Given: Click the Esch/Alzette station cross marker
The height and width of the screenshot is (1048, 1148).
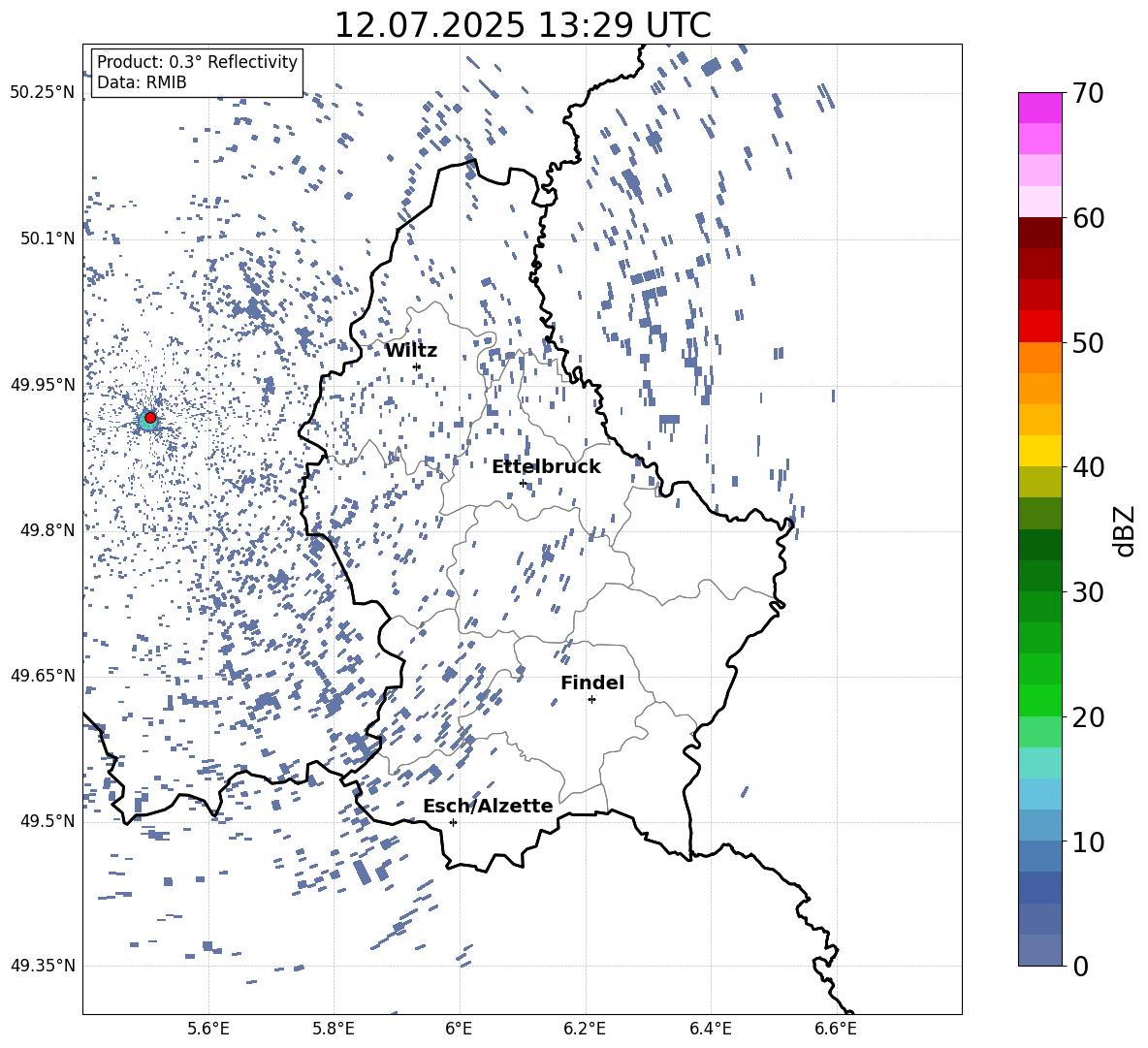Looking at the screenshot, I should coord(453,822).
